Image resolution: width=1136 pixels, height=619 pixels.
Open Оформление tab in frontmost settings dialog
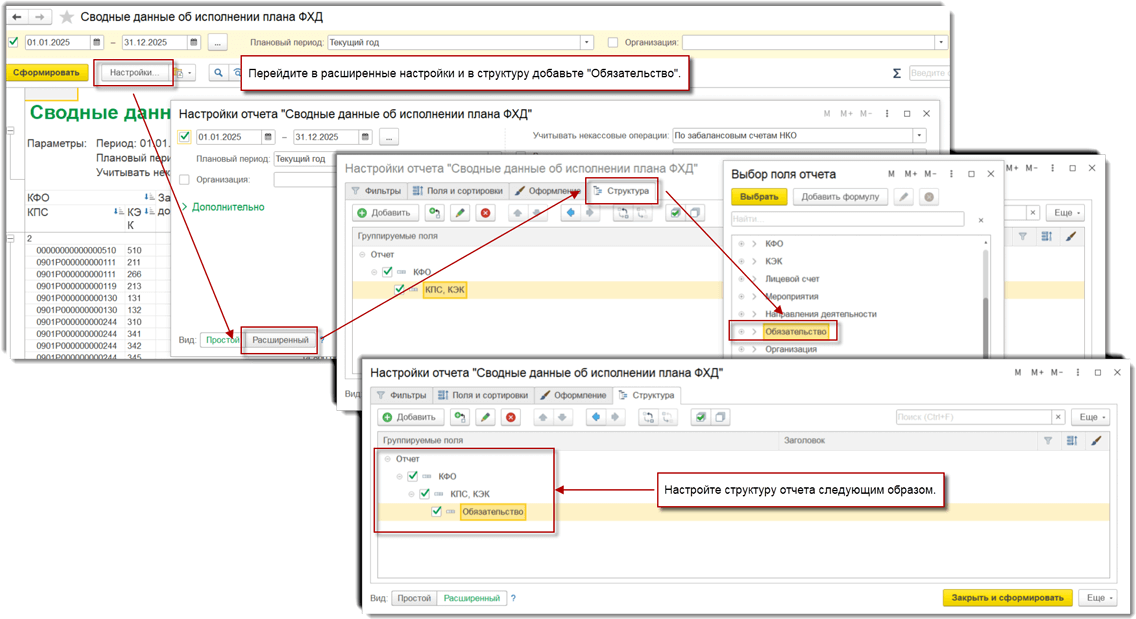click(573, 395)
